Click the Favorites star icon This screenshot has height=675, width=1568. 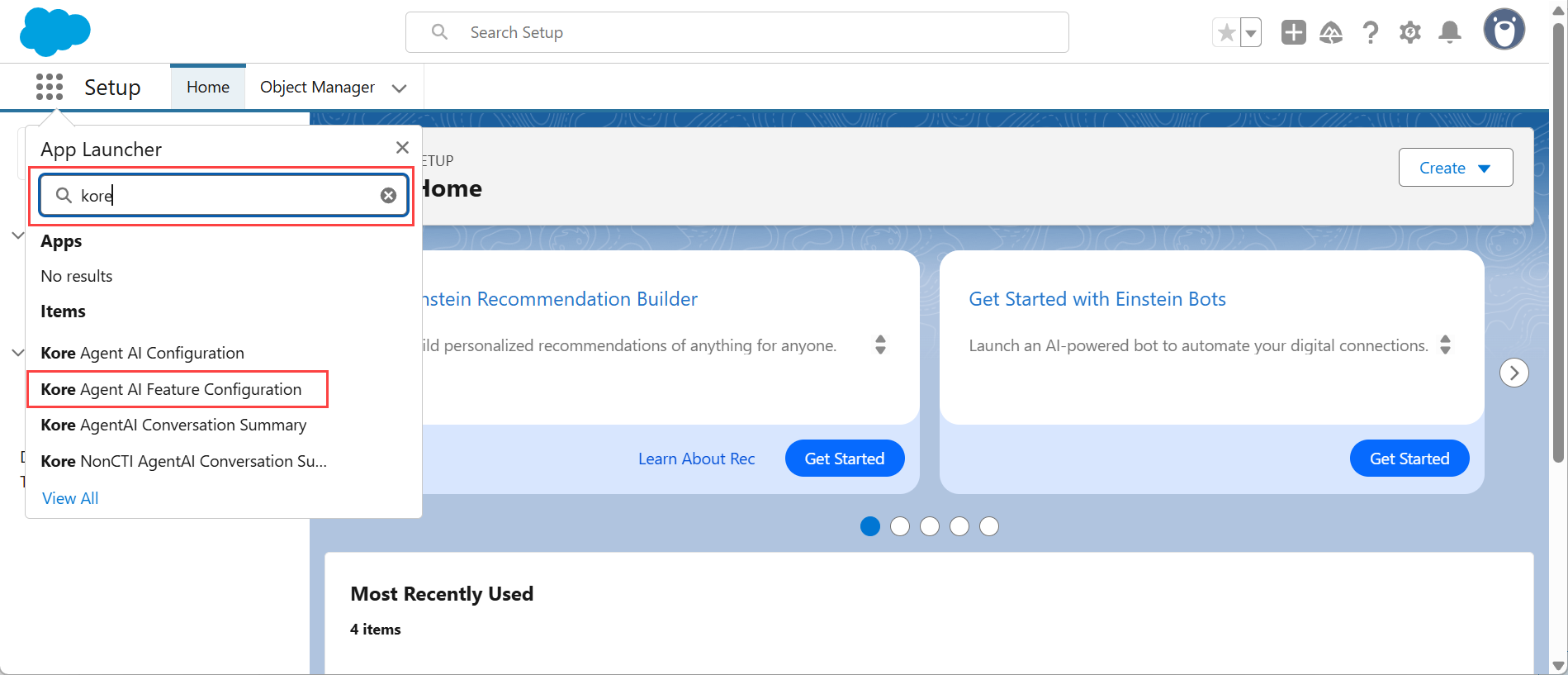1226,33
